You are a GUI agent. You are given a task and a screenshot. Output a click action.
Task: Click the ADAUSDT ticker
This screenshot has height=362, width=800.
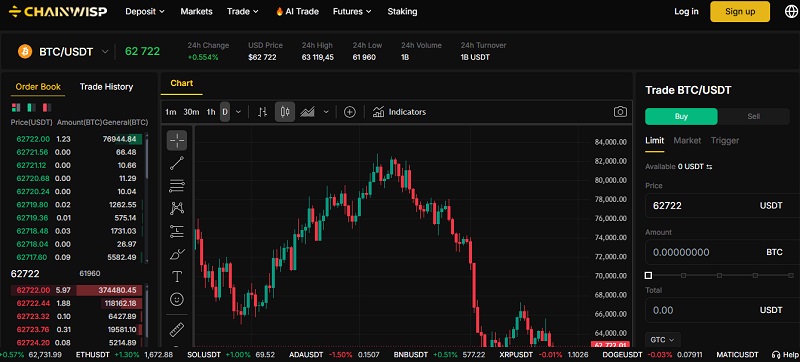click(334, 354)
